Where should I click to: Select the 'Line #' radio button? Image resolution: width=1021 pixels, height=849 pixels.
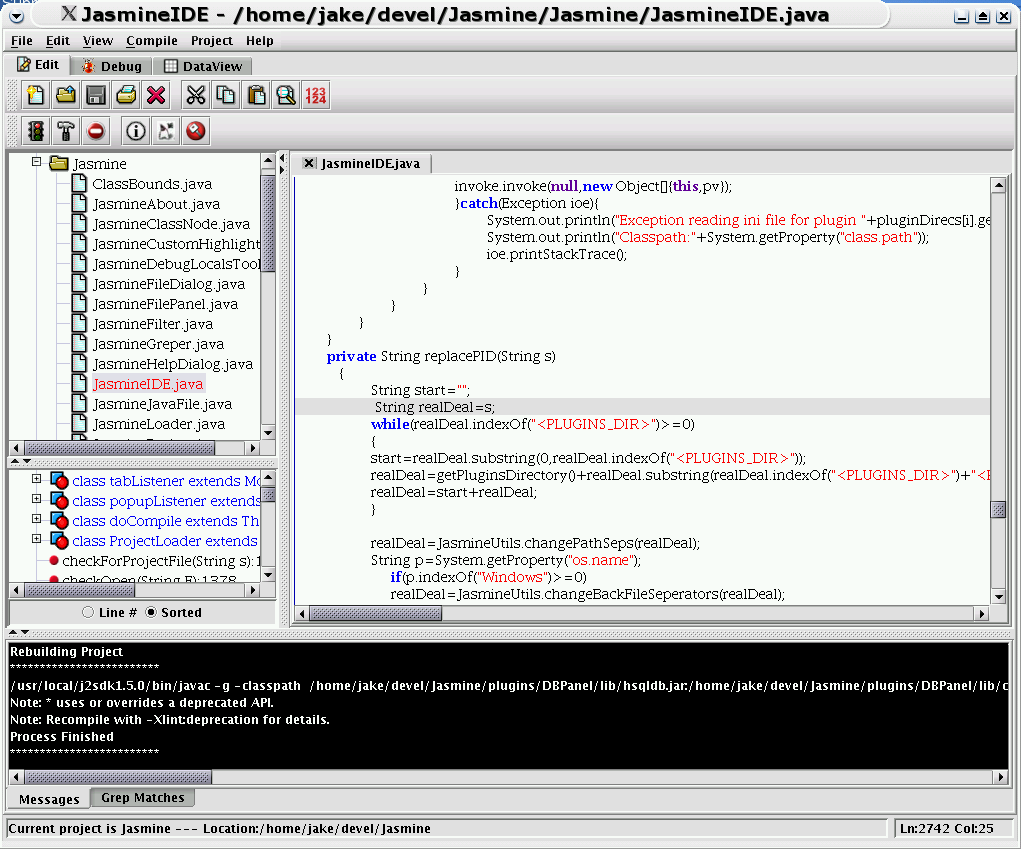90,612
